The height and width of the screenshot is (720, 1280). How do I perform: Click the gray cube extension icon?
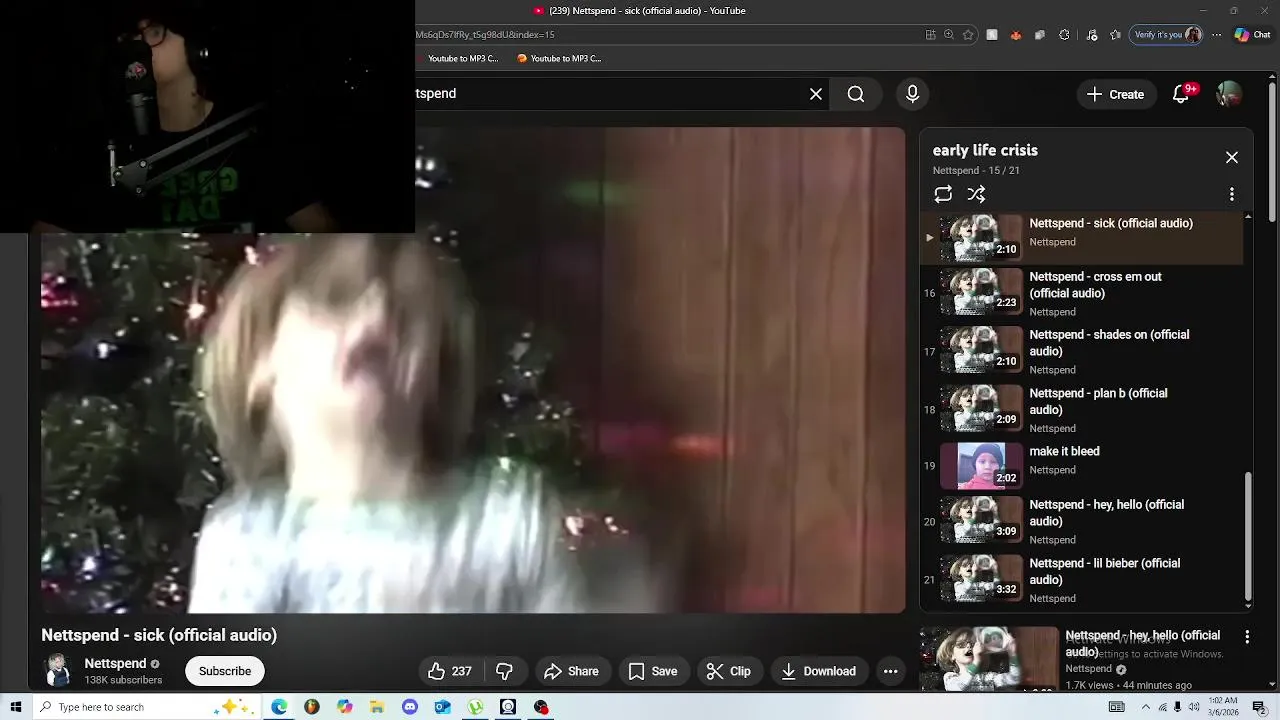[x=1040, y=34]
